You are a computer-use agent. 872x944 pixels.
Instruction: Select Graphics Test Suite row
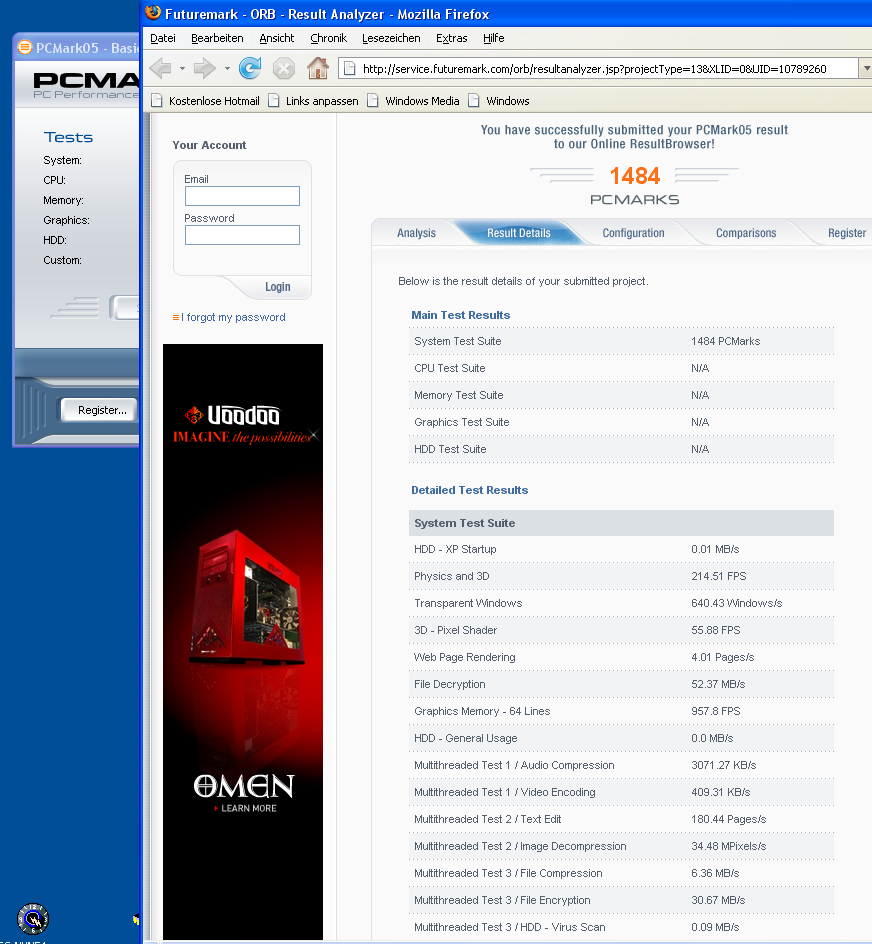coord(621,423)
